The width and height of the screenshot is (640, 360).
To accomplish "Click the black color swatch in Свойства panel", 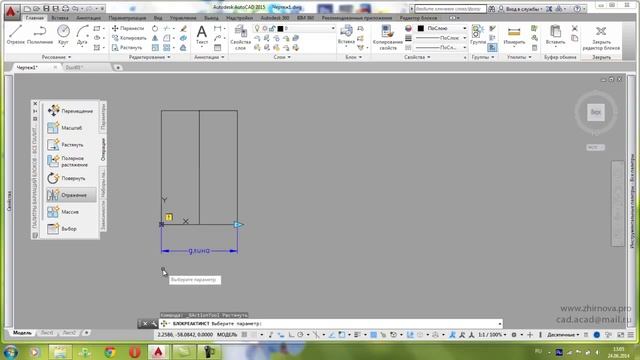I will pyautogui.click(x=421, y=28).
